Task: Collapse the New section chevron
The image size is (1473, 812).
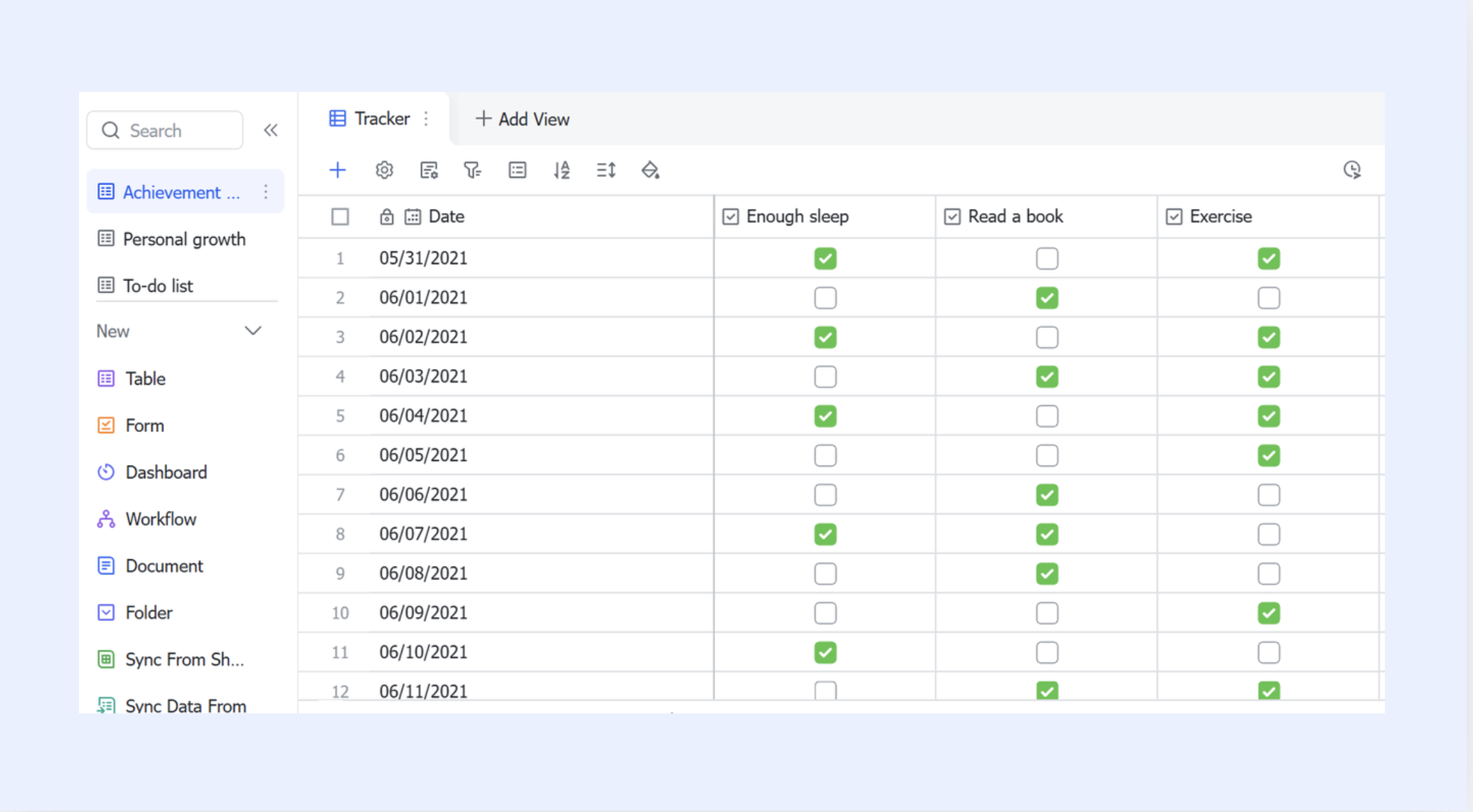Action: coord(253,331)
